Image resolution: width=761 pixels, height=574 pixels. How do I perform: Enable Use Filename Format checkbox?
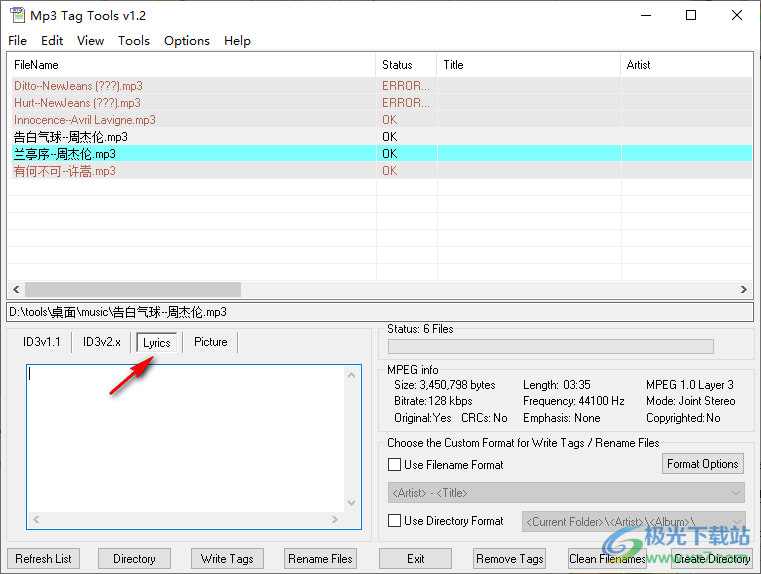pos(395,465)
